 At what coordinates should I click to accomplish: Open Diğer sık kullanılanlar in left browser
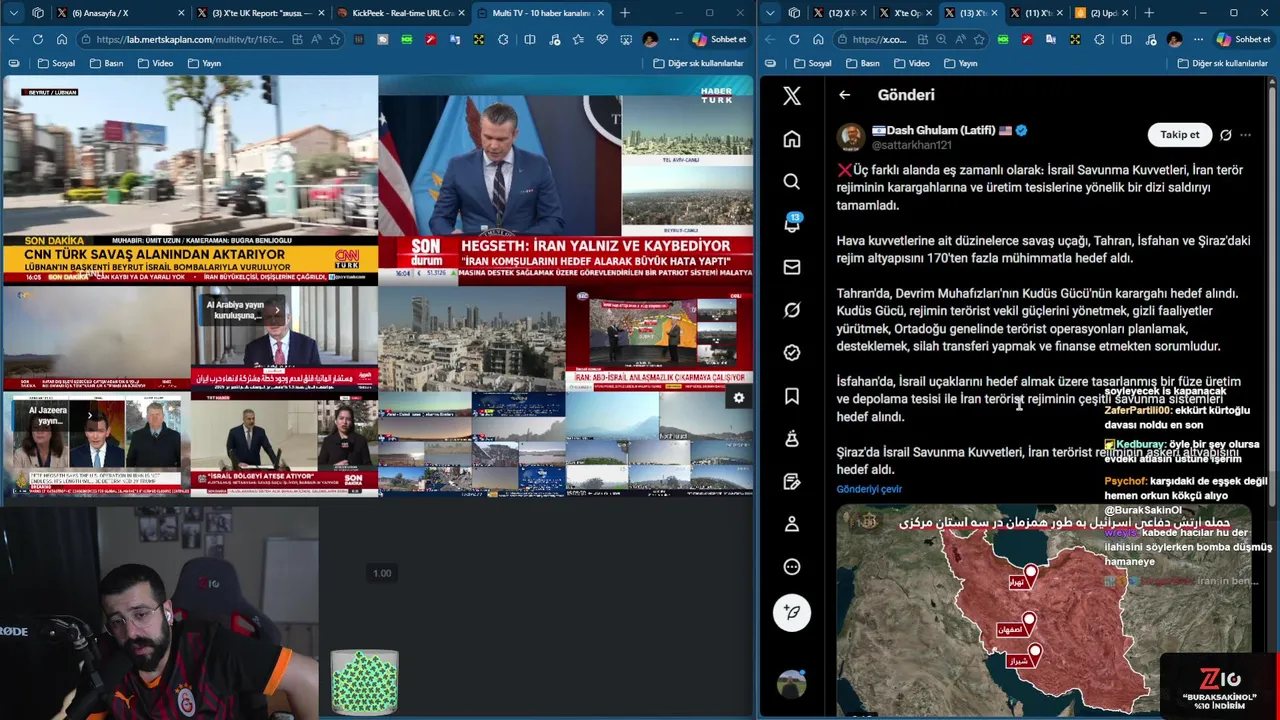[698, 63]
